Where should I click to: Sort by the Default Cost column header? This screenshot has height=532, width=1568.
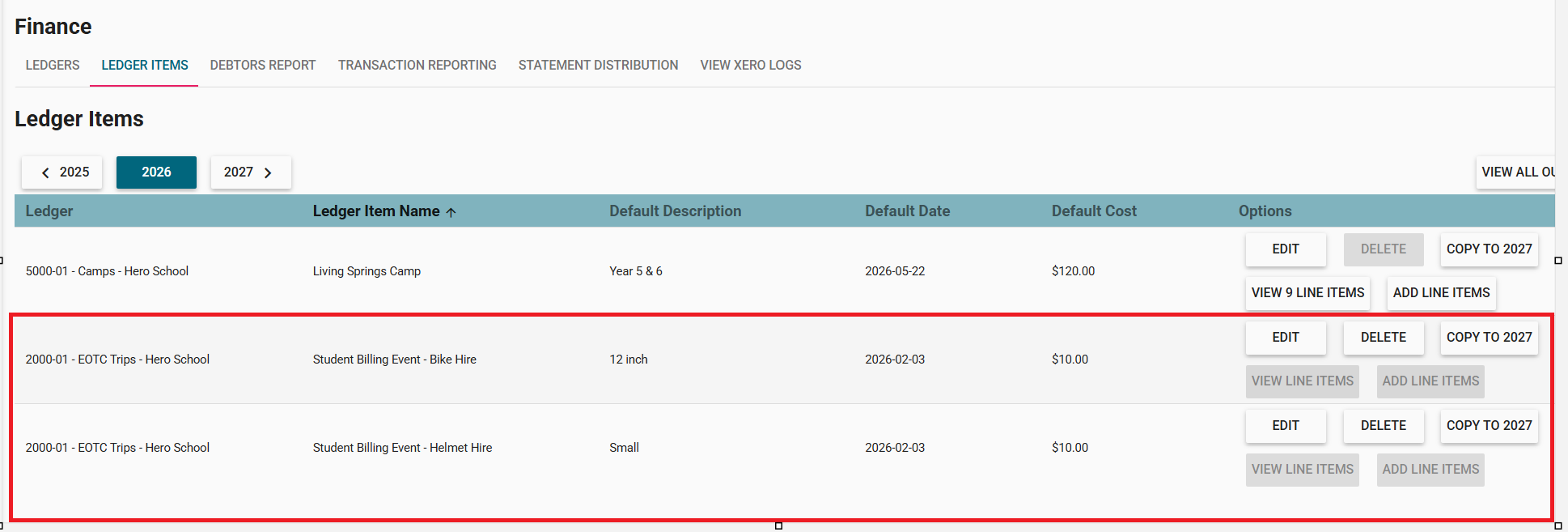click(x=1093, y=211)
